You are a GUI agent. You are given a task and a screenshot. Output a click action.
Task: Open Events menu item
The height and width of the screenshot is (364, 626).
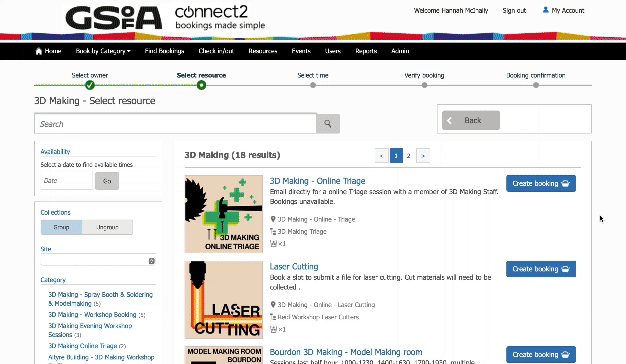[x=301, y=51]
